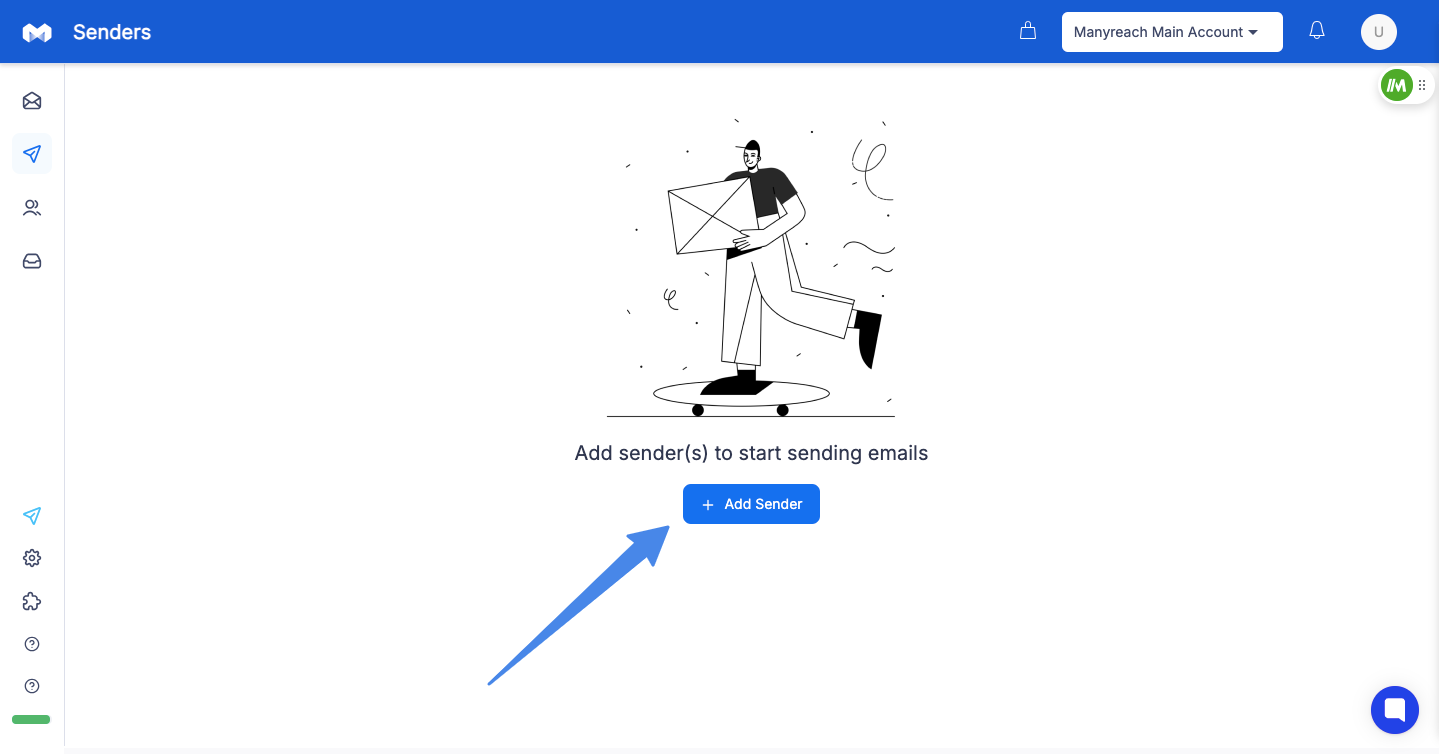
Task: Select the highlighted paper plane Senders icon
Action: pos(32,154)
